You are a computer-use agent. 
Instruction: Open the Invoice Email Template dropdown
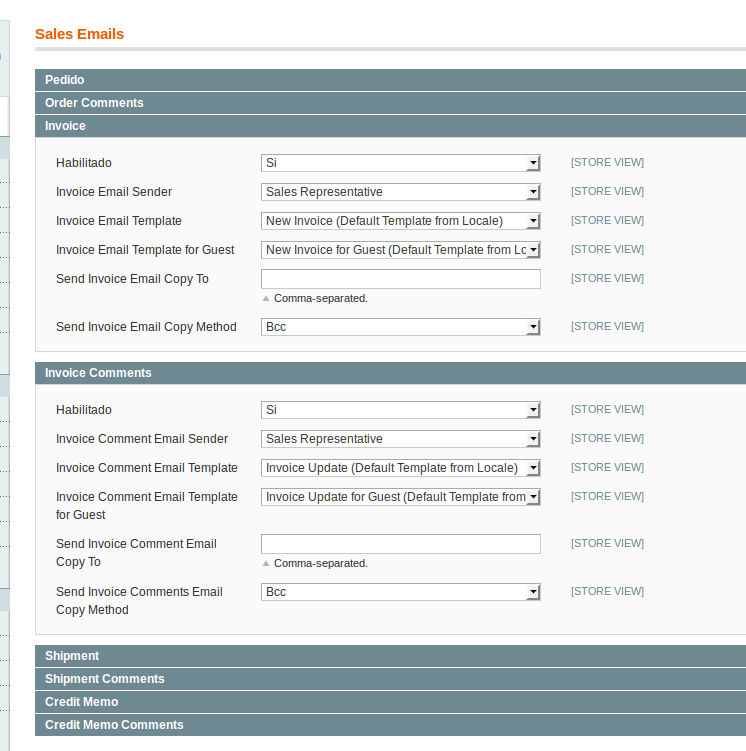pyautogui.click(x=400, y=221)
